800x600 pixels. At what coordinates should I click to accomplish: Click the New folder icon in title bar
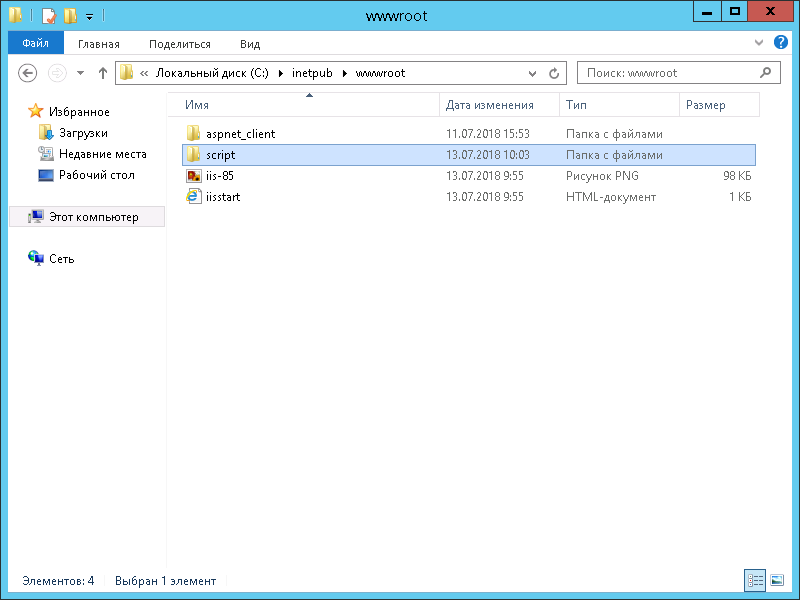[69, 15]
